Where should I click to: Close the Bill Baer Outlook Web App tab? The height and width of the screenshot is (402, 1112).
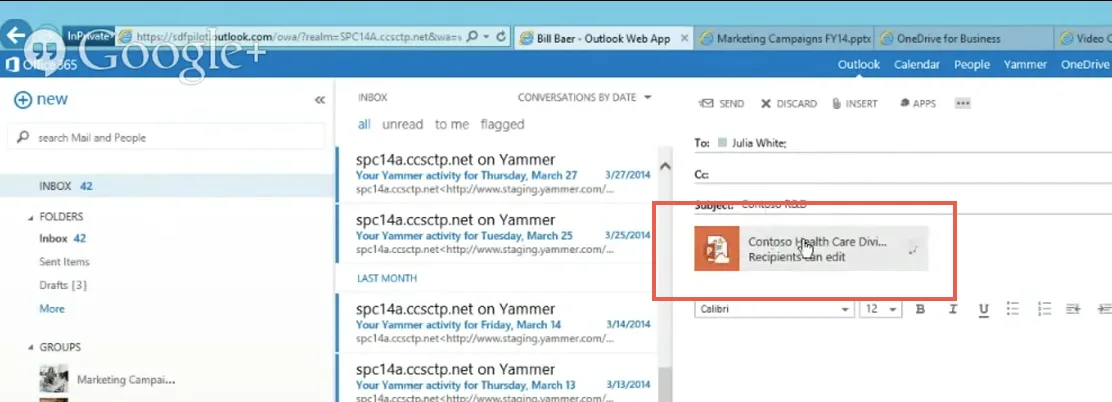click(x=684, y=39)
